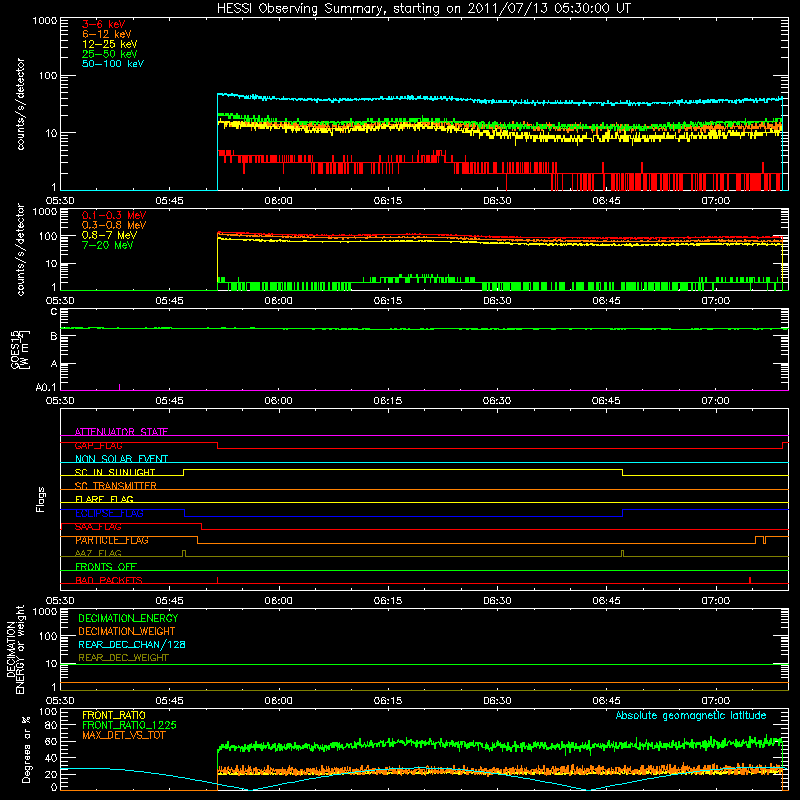Image resolution: width=800 pixels, height=800 pixels.
Task: Click the cyan 50-100 keV count trace
Action: tap(500, 102)
